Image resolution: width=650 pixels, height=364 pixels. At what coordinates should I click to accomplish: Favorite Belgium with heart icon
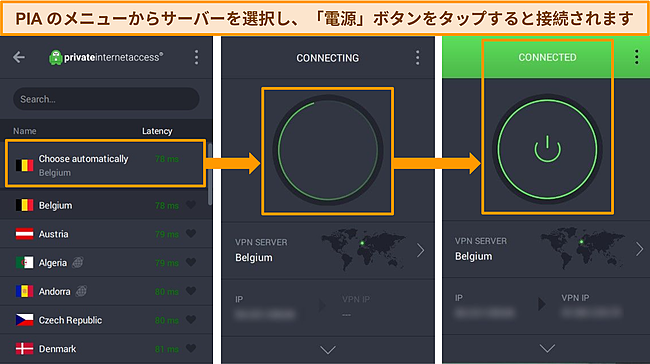[191, 205]
